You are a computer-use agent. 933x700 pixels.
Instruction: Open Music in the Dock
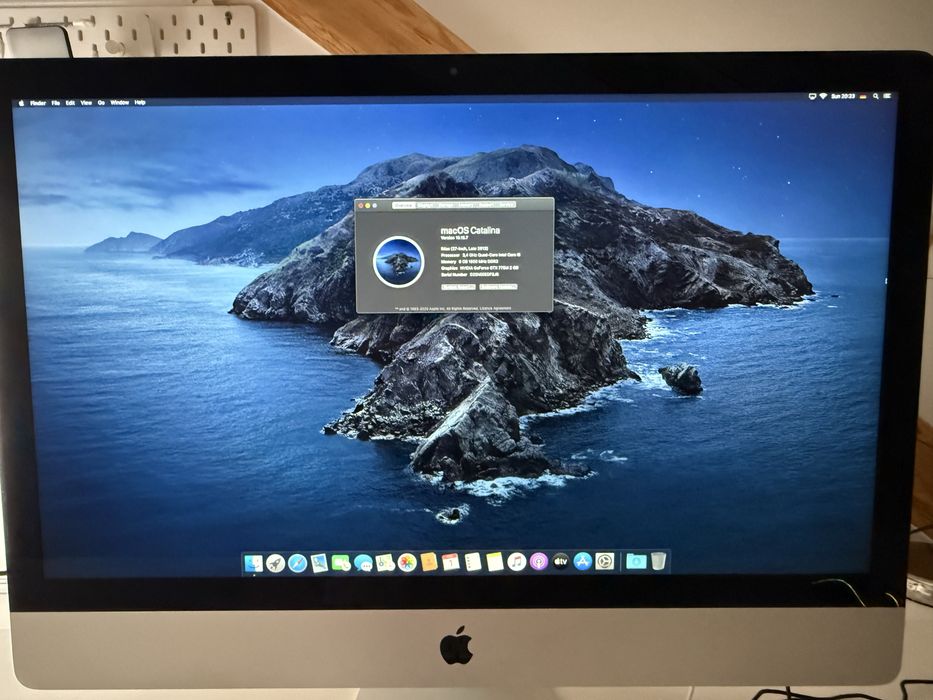click(516, 561)
